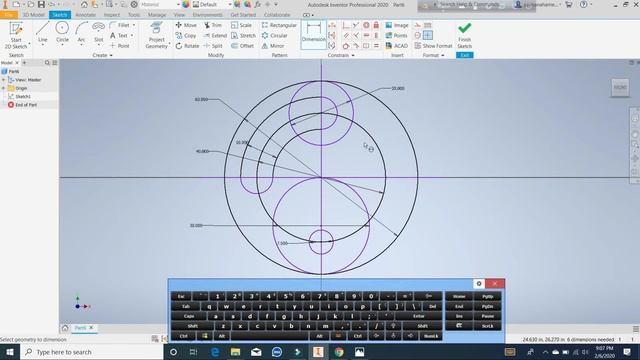Switch to the Get Started tab

(243, 15)
